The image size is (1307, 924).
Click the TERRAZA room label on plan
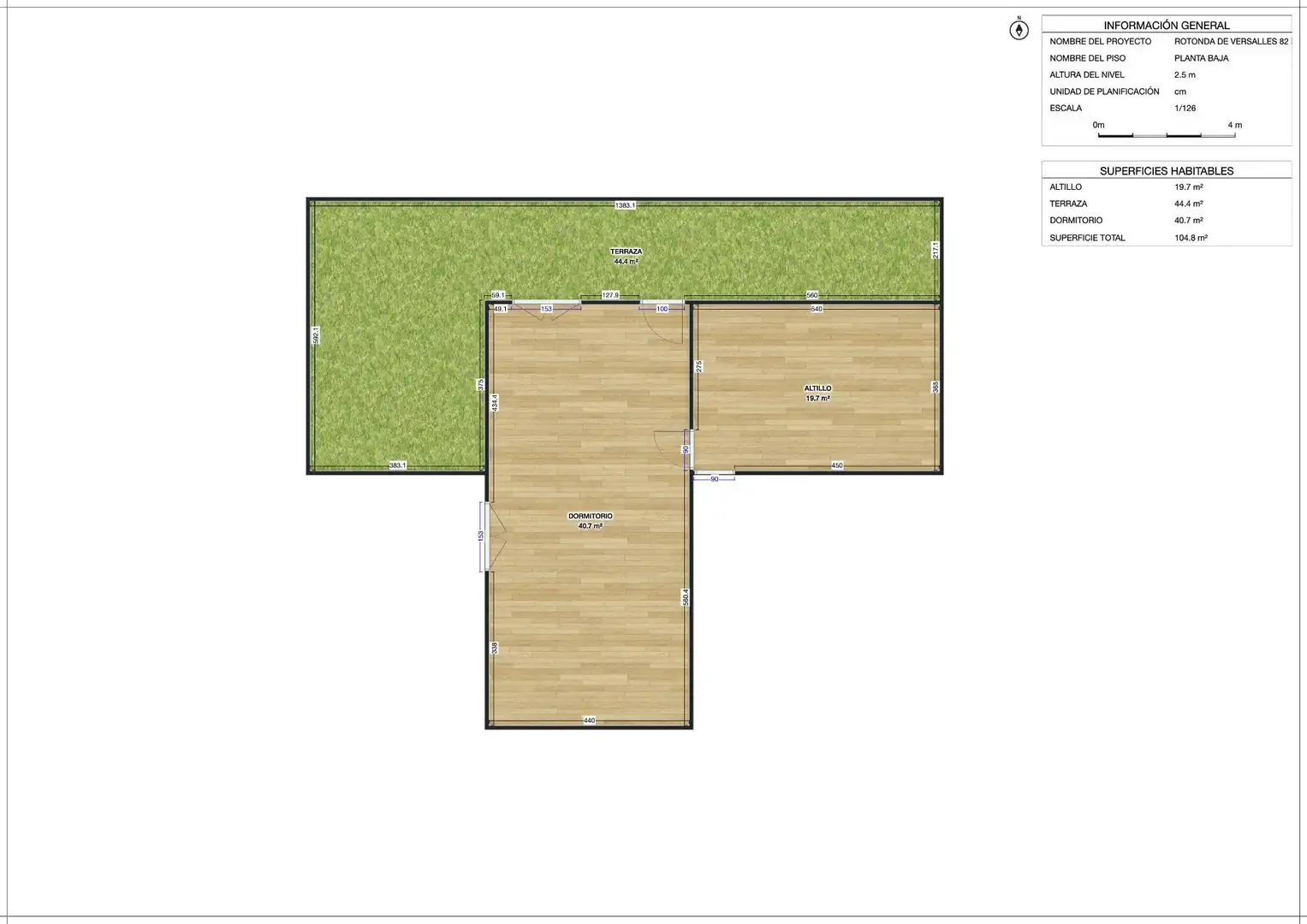pos(626,257)
